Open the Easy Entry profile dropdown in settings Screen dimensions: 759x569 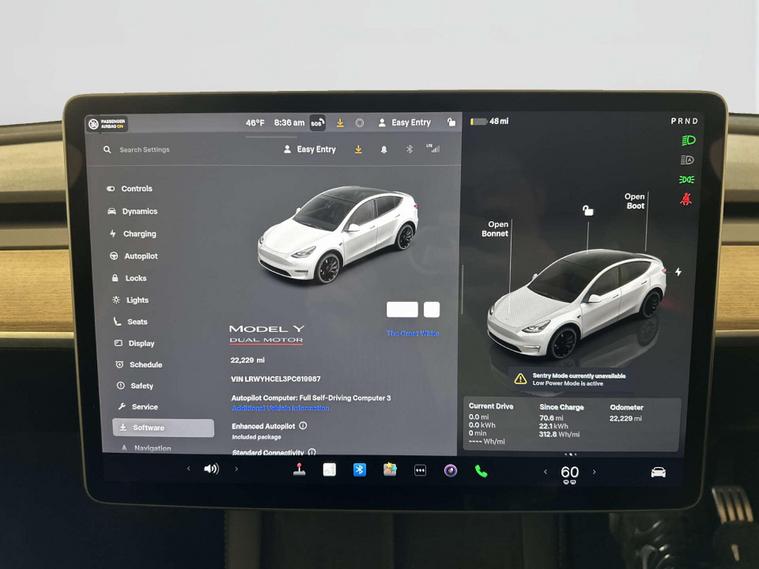tap(309, 150)
